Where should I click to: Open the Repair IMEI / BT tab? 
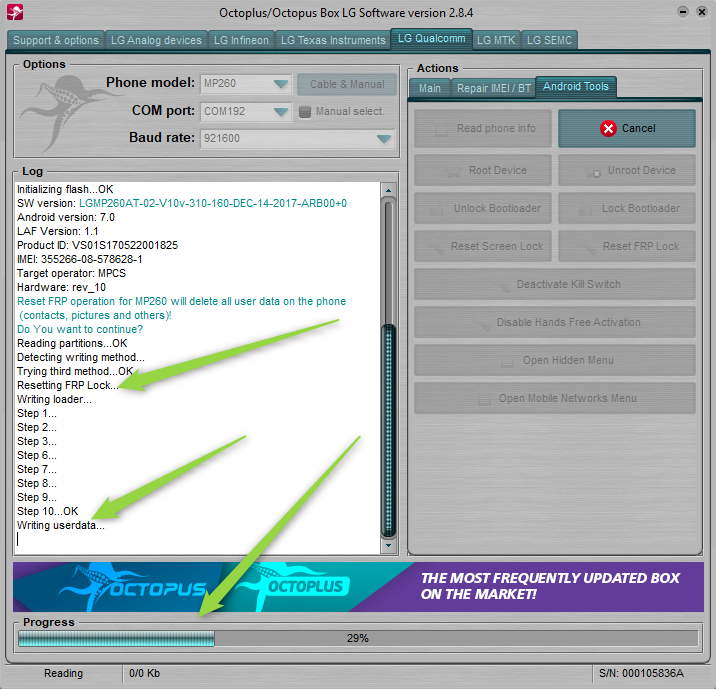pos(494,88)
